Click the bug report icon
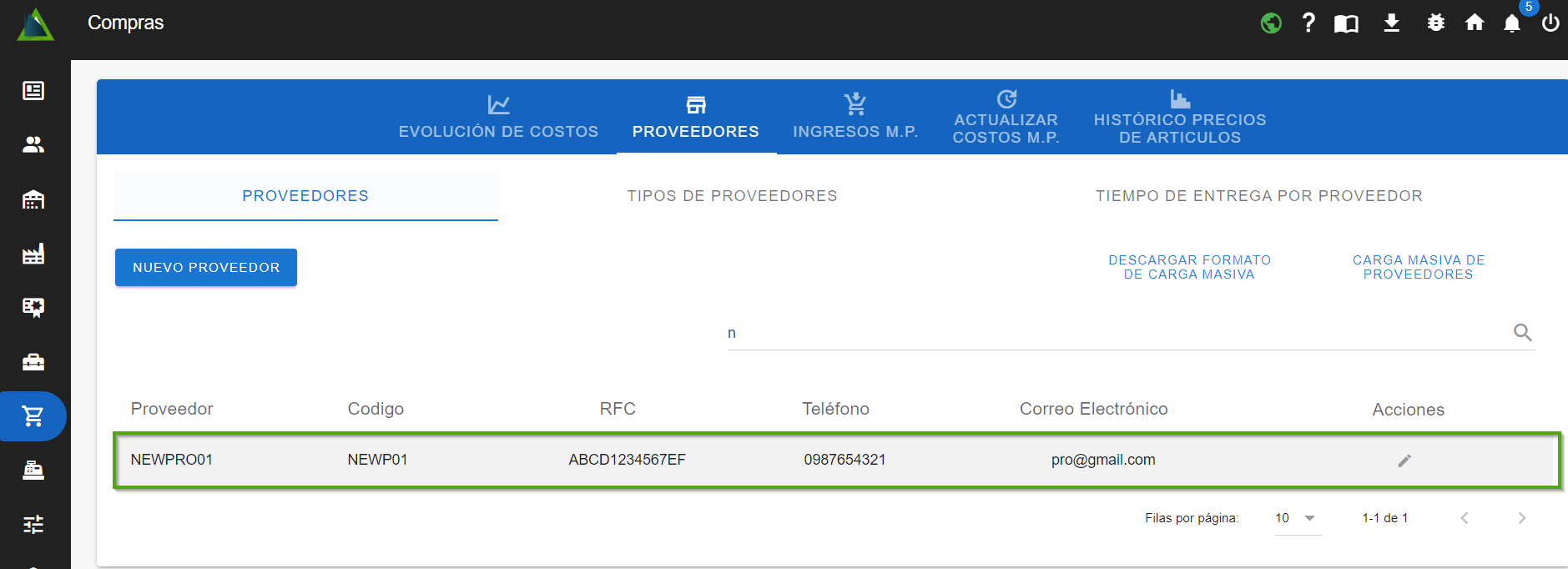 point(1435,23)
